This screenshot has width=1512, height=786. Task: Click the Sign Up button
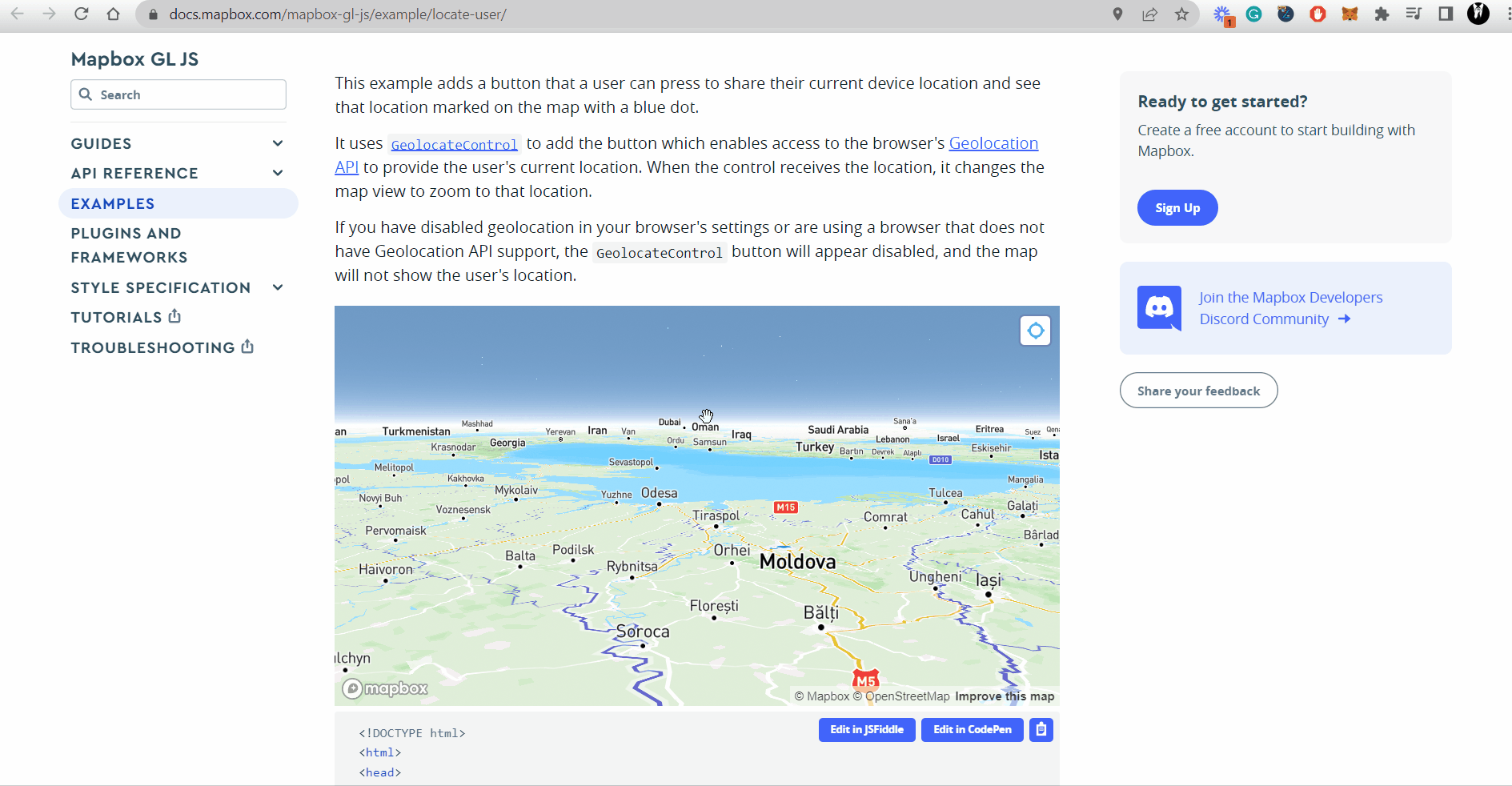coord(1177,208)
